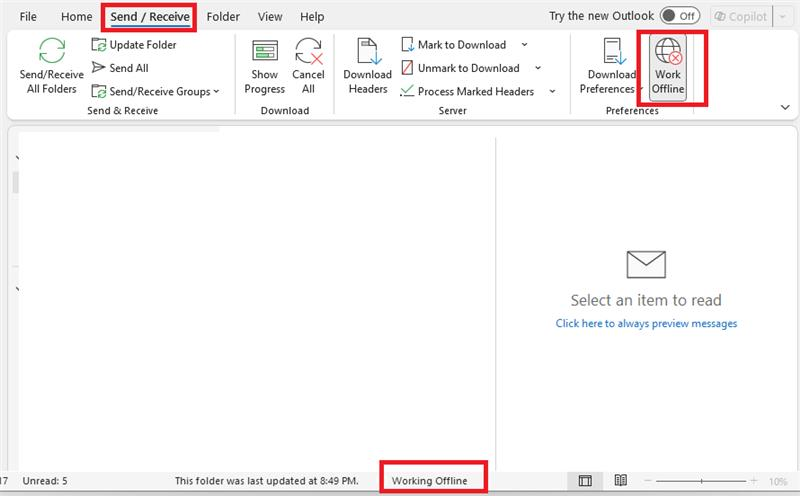Click zoom slider handle
Viewport: 800px width, 496px height.
click(702, 481)
